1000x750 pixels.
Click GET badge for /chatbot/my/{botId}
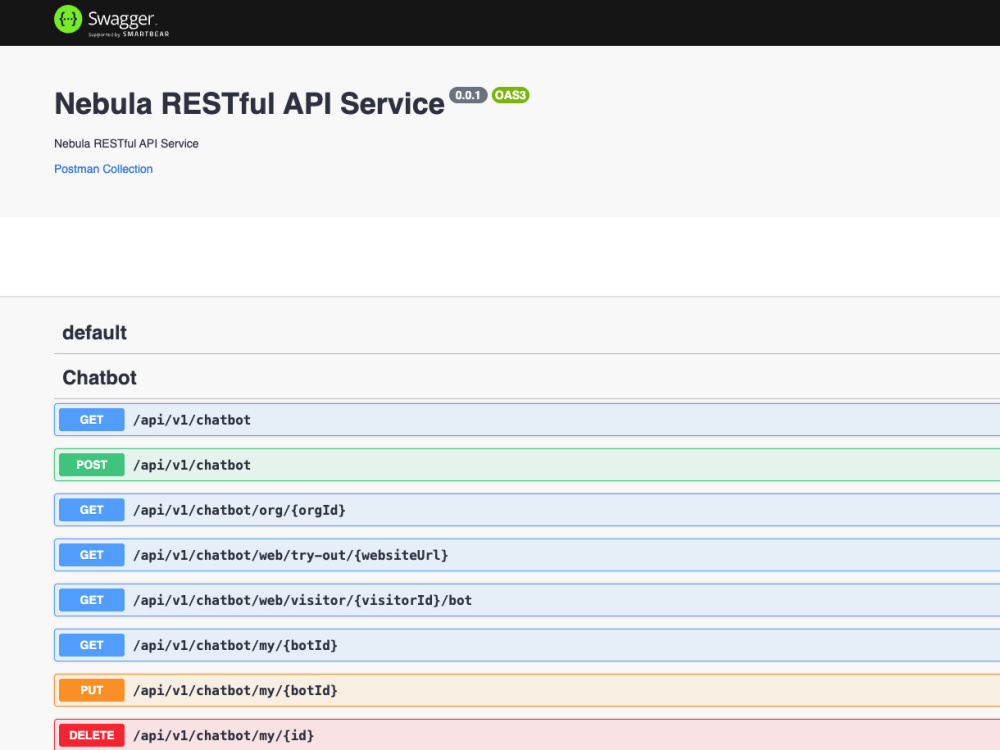coord(92,645)
